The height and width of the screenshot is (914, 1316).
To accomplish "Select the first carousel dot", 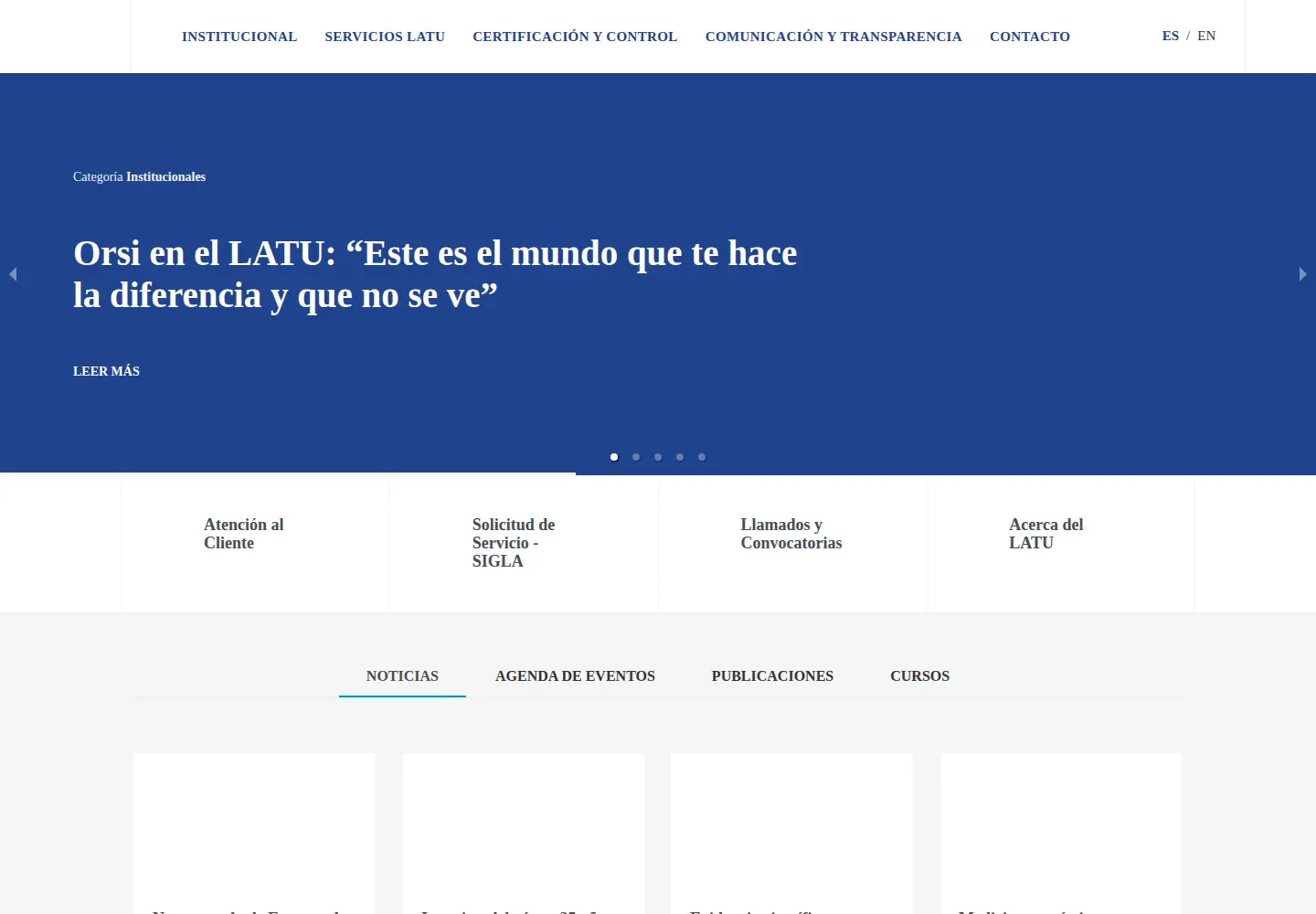I will 614,457.
